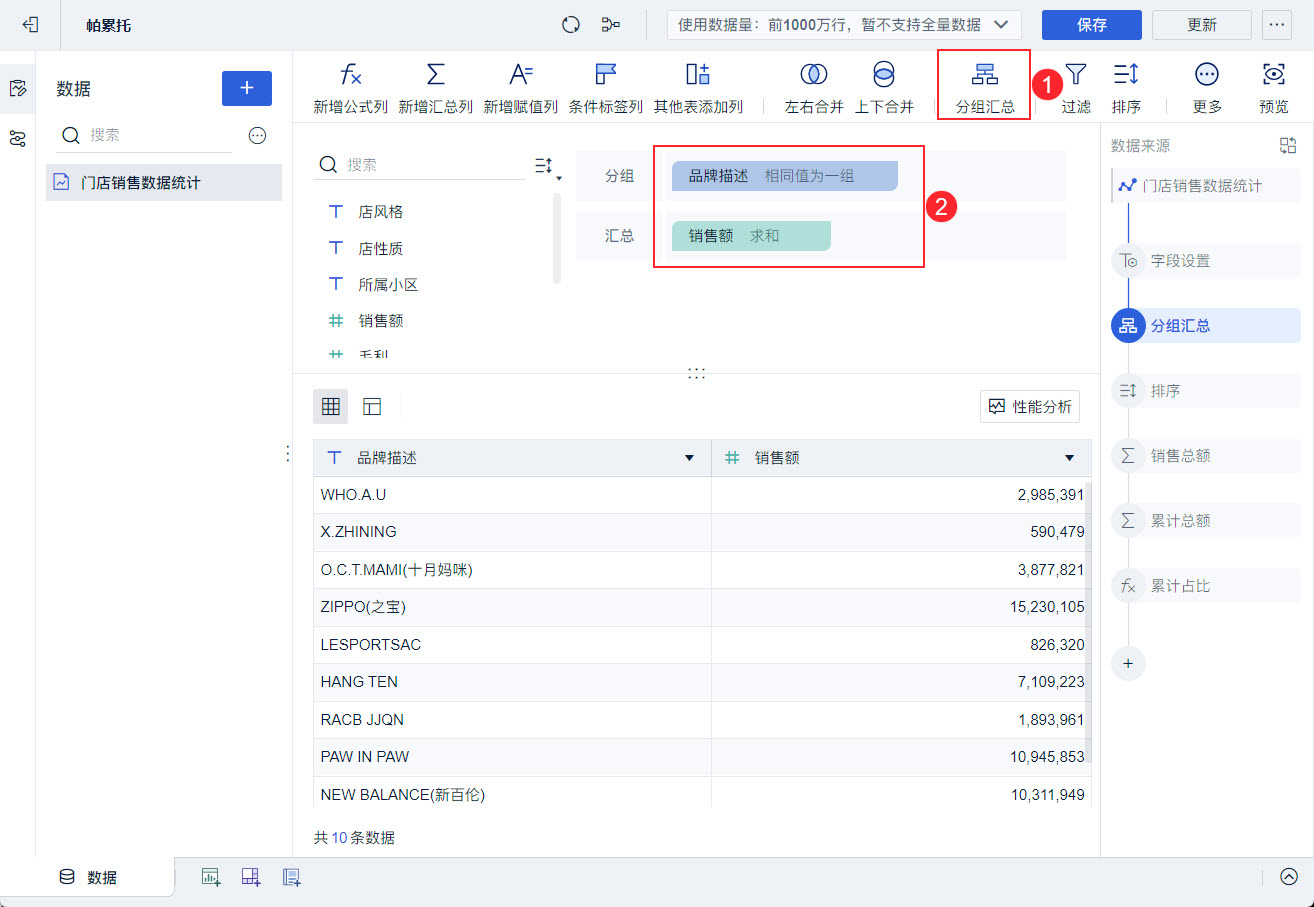Click 新增赋值列 tool
The width and height of the screenshot is (1314, 907).
tap(521, 89)
